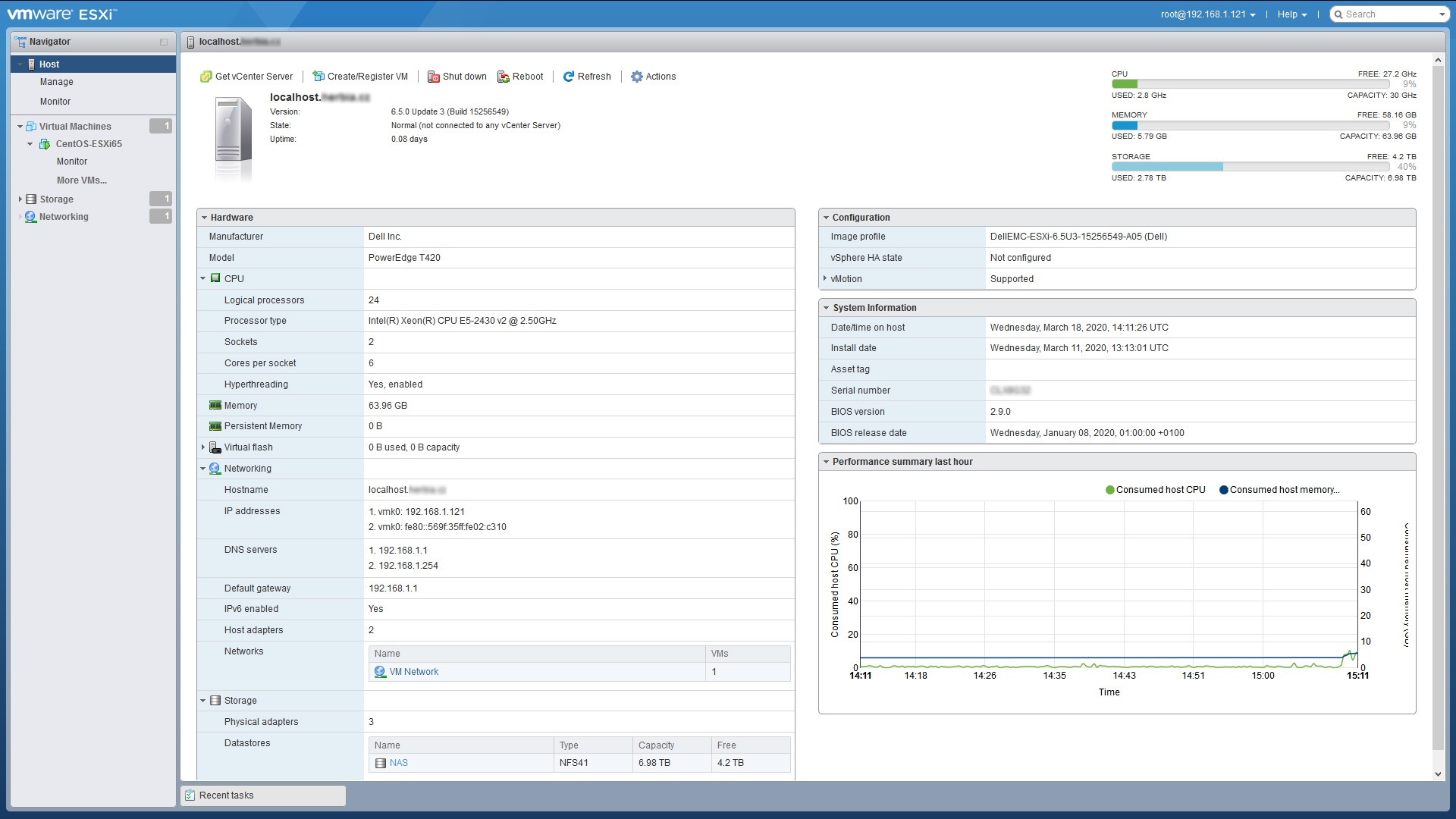The height and width of the screenshot is (819, 1456).
Task: Click the Recent tasks clipboard icon
Action: click(190, 795)
